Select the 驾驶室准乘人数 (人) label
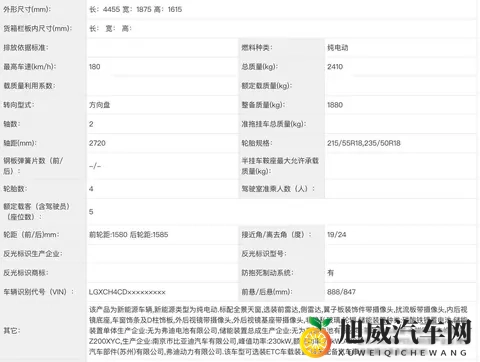 tap(278, 189)
